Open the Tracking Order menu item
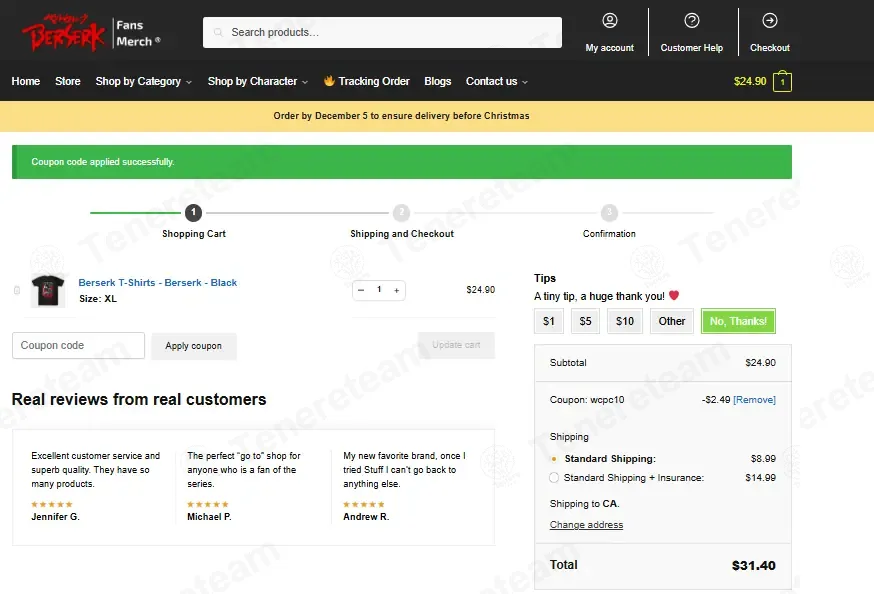Viewport: 874px width, 594px height. [x=367, y=81]
